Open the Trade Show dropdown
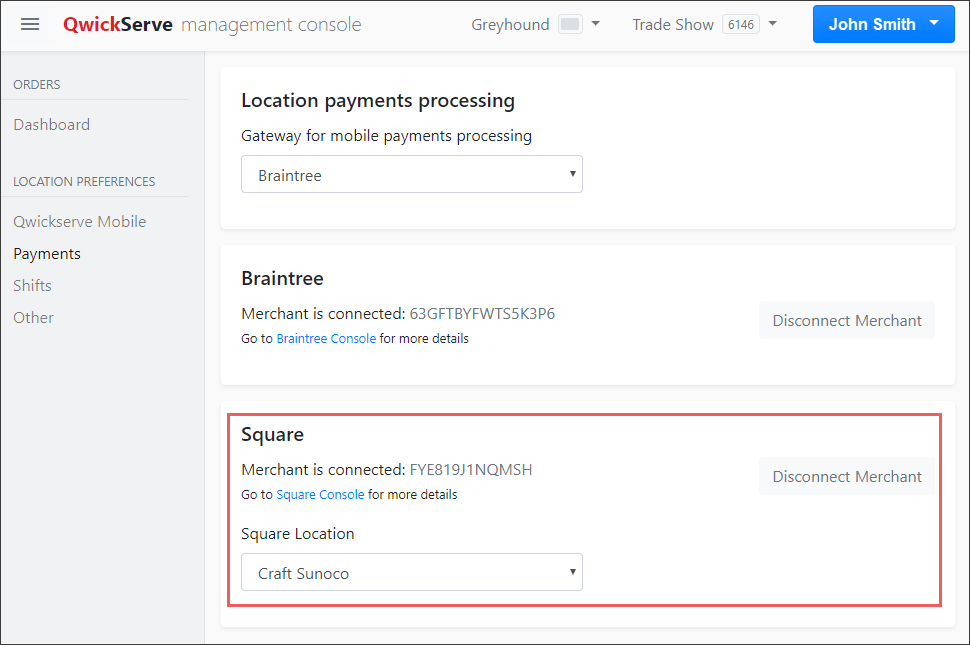The height and width of the screenshot is (645, 970). pos(774,23)
